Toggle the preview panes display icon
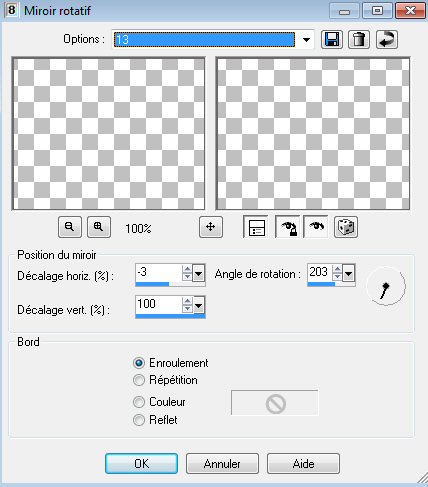 256,227
